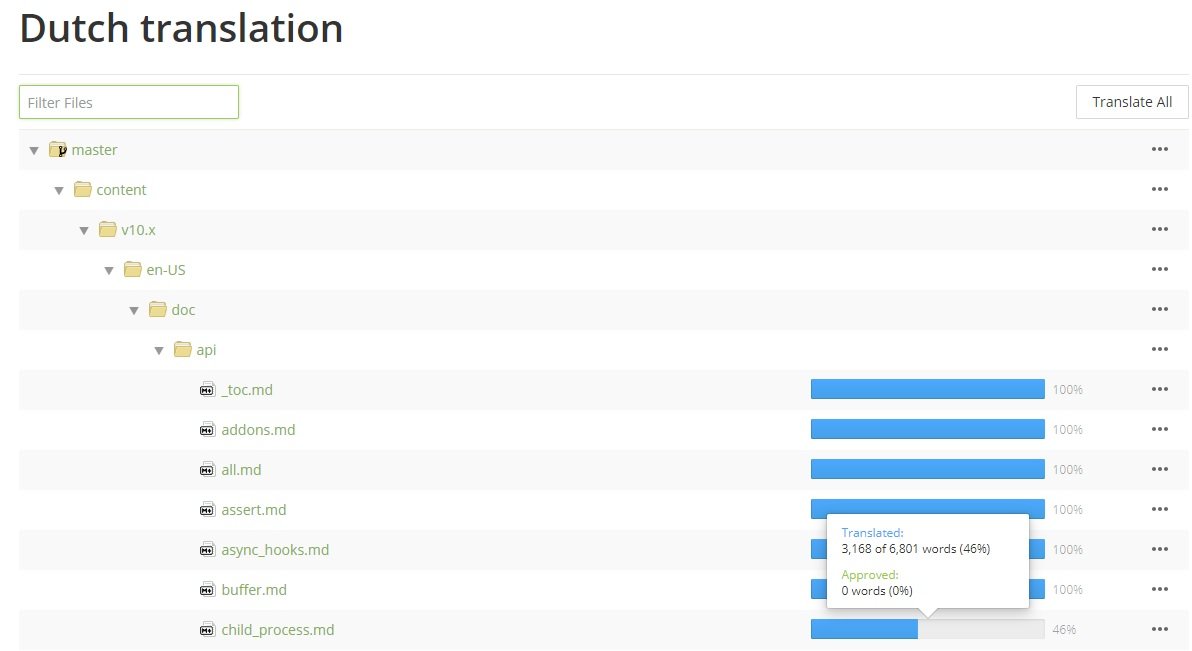This screenshot has height=651, width=1192.
Task: Open the child_process.md file
Action: [x=278, y=630]
